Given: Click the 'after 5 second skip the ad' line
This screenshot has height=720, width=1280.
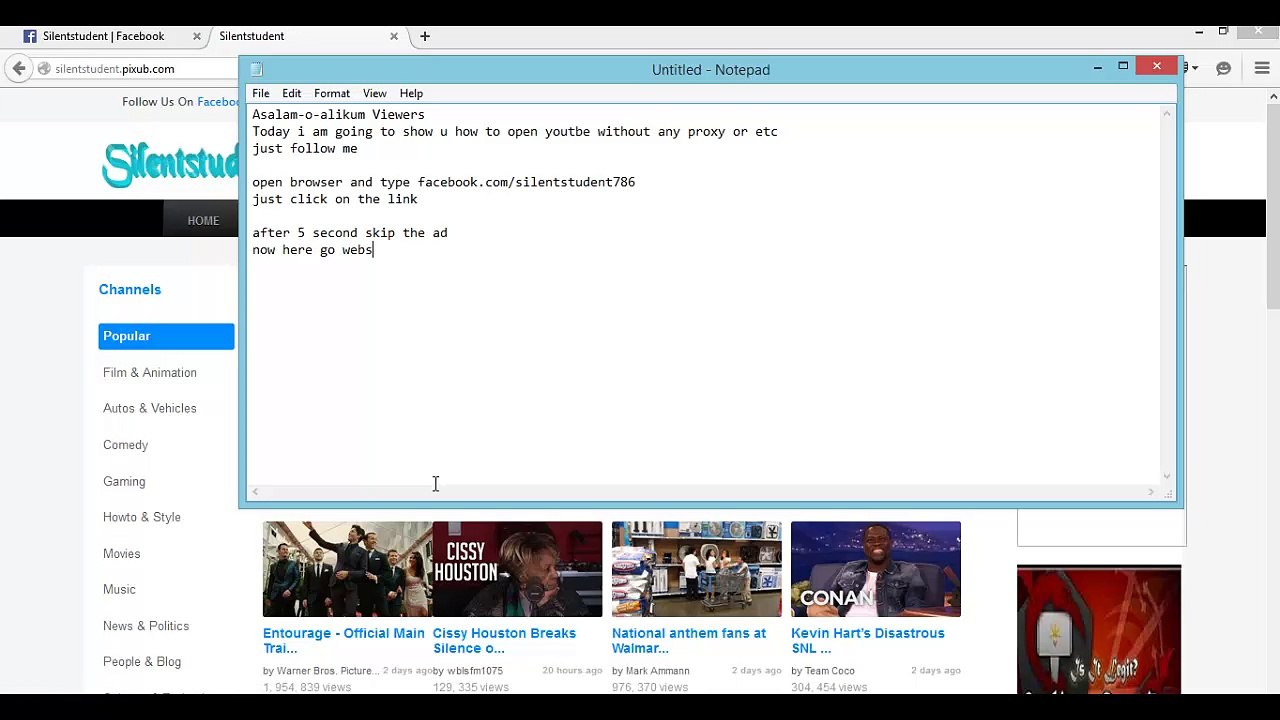Looking at the screenshot, I should coord(350,233).
